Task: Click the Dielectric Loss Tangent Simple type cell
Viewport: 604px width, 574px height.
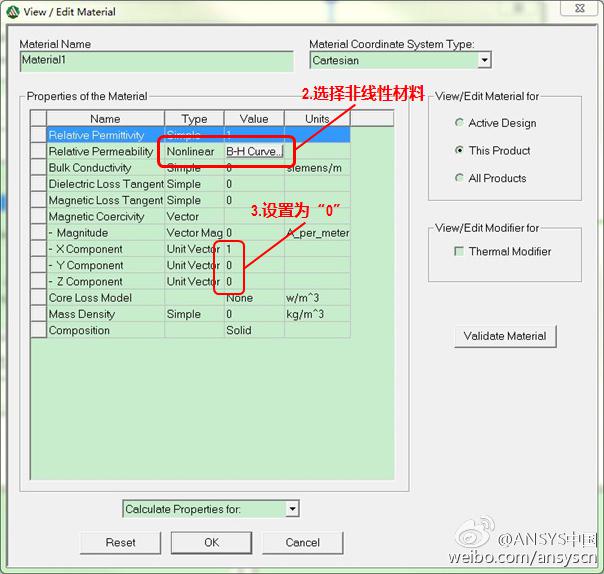Action: pos(194,184)
